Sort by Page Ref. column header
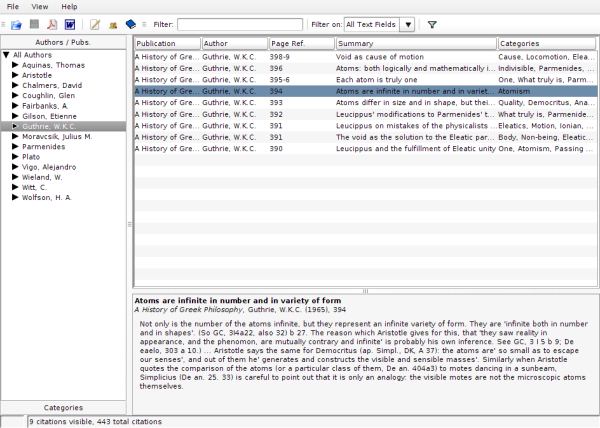 pyautogui.click(x=301, y=44)
